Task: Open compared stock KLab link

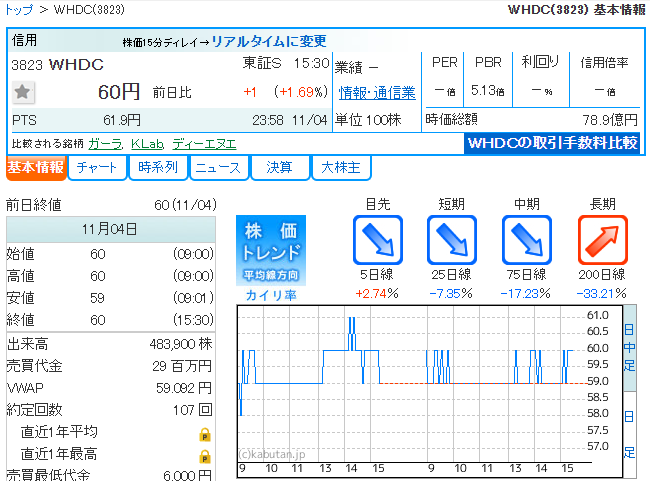Action: click(x=148, y=144)
